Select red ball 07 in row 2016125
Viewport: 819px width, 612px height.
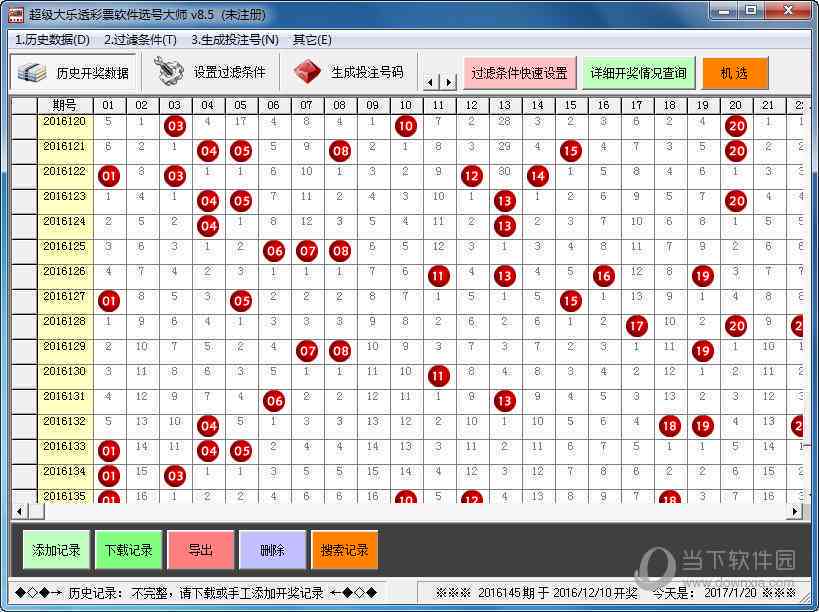307,251
